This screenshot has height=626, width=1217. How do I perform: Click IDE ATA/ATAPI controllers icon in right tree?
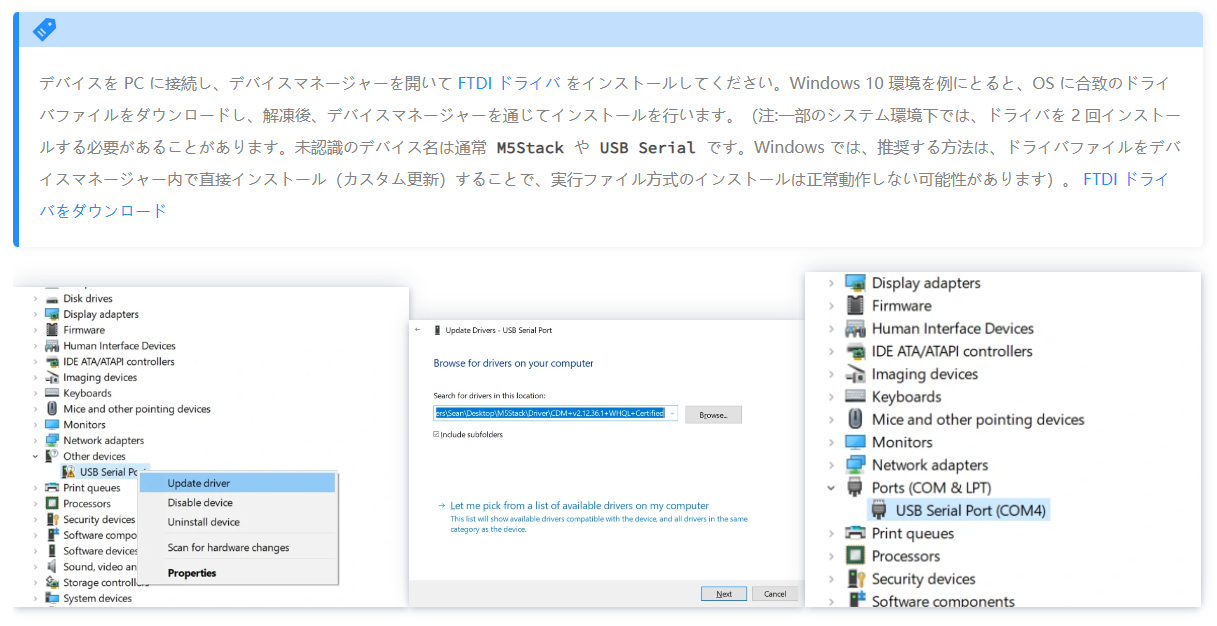[855, 352]
